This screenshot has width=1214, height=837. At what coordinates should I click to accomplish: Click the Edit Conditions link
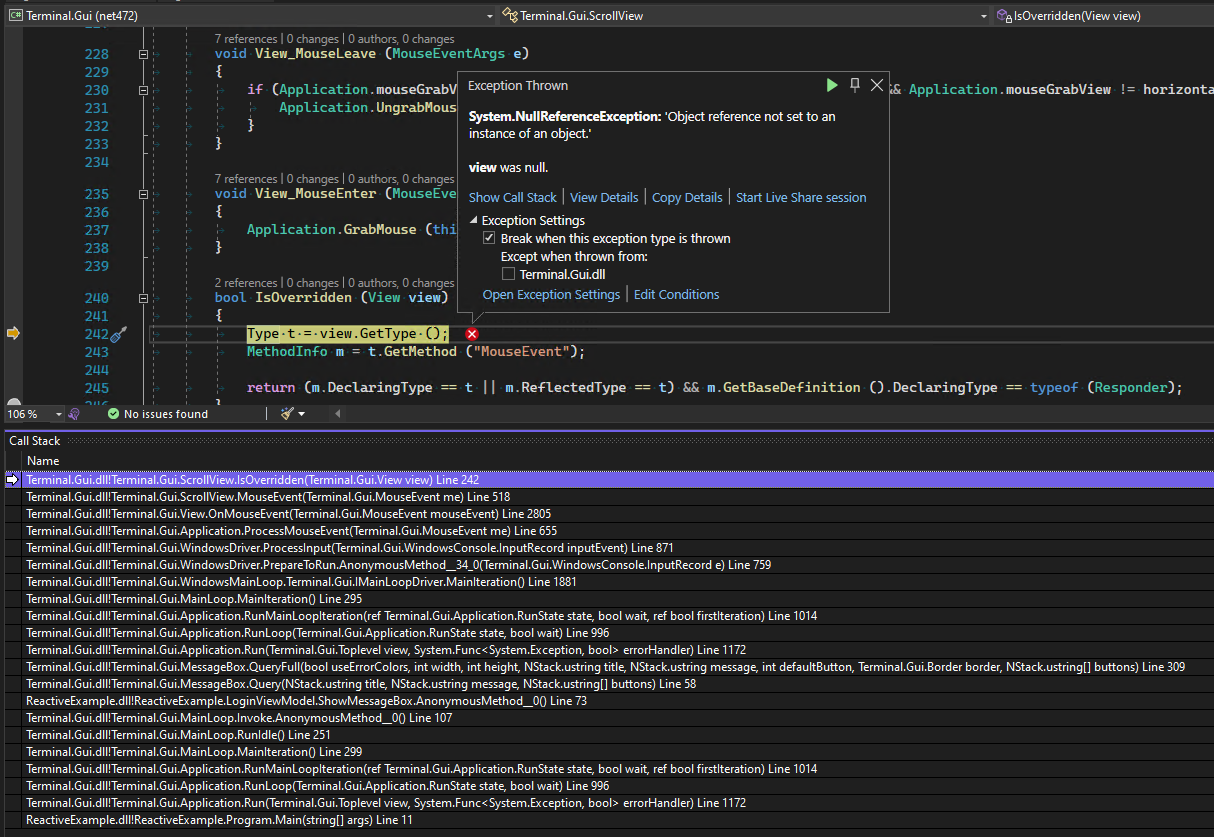point(676,295)
